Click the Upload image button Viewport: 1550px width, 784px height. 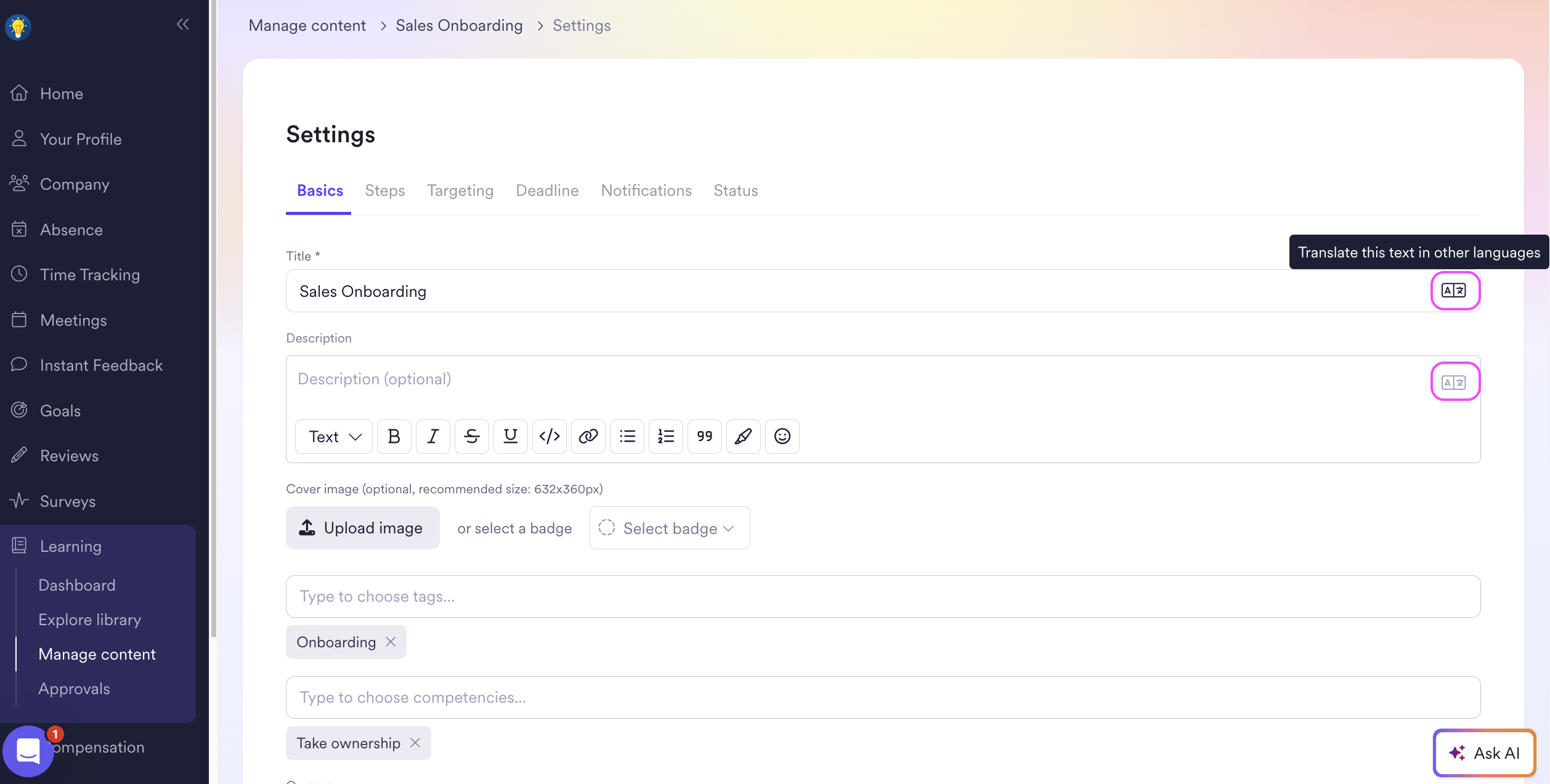(362, 528)
